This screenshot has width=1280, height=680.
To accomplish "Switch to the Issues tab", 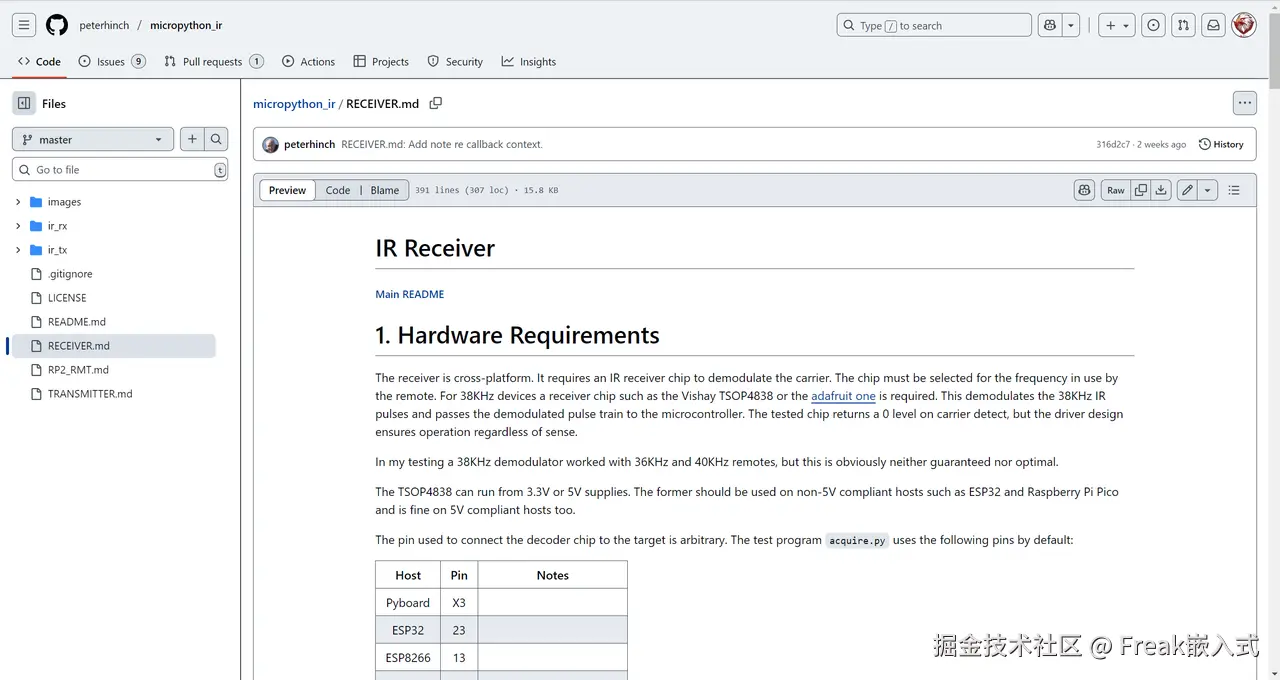I will tap(112, 61).
